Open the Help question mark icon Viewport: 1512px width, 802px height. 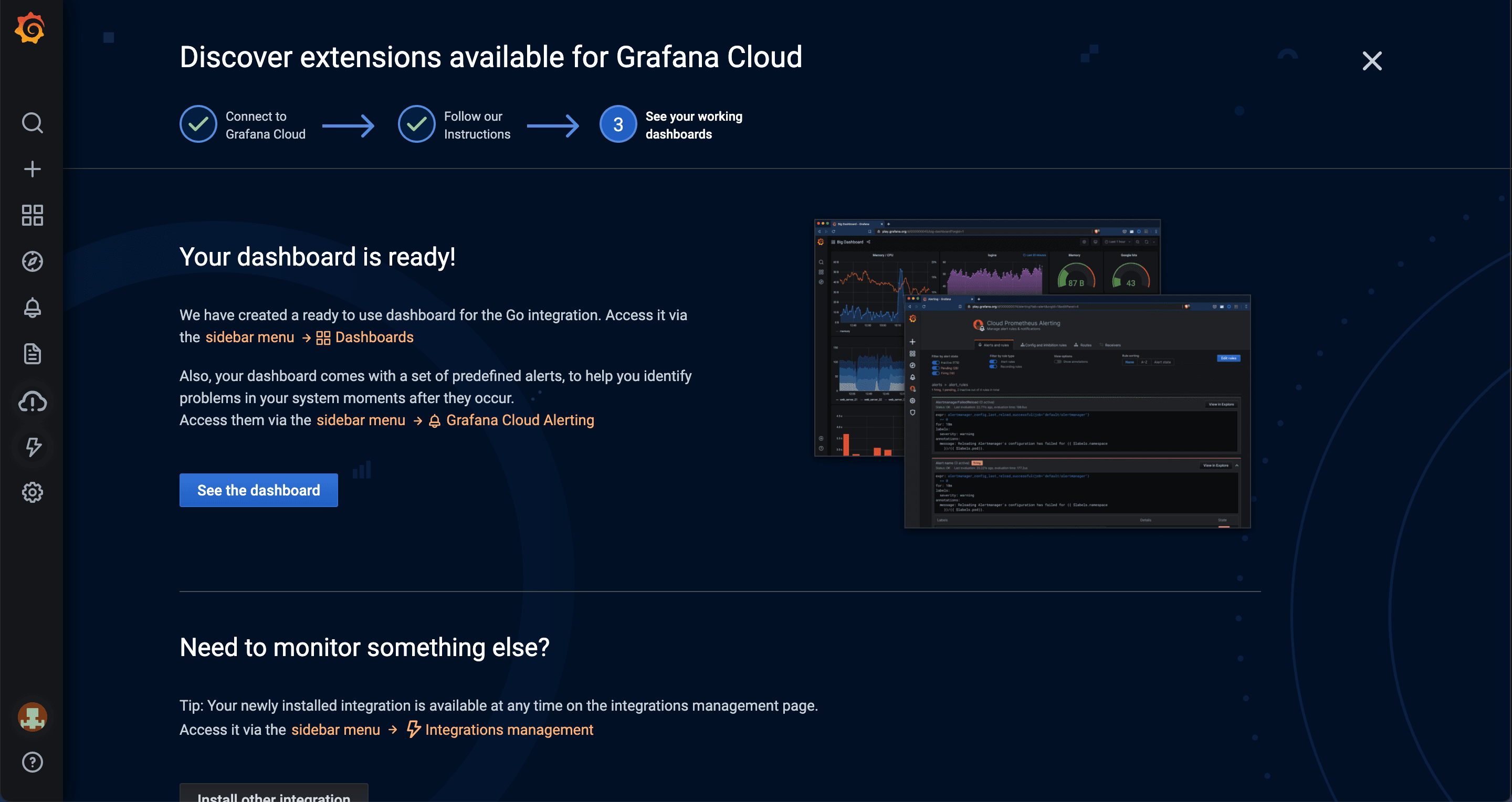click(x=32, y=762)
